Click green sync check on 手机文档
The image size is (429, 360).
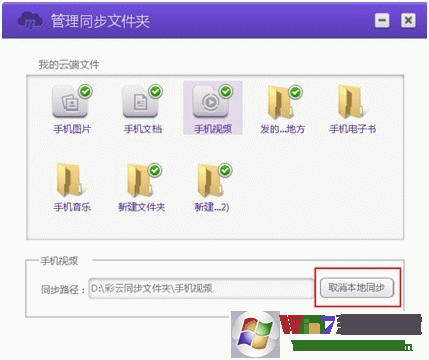156,91
